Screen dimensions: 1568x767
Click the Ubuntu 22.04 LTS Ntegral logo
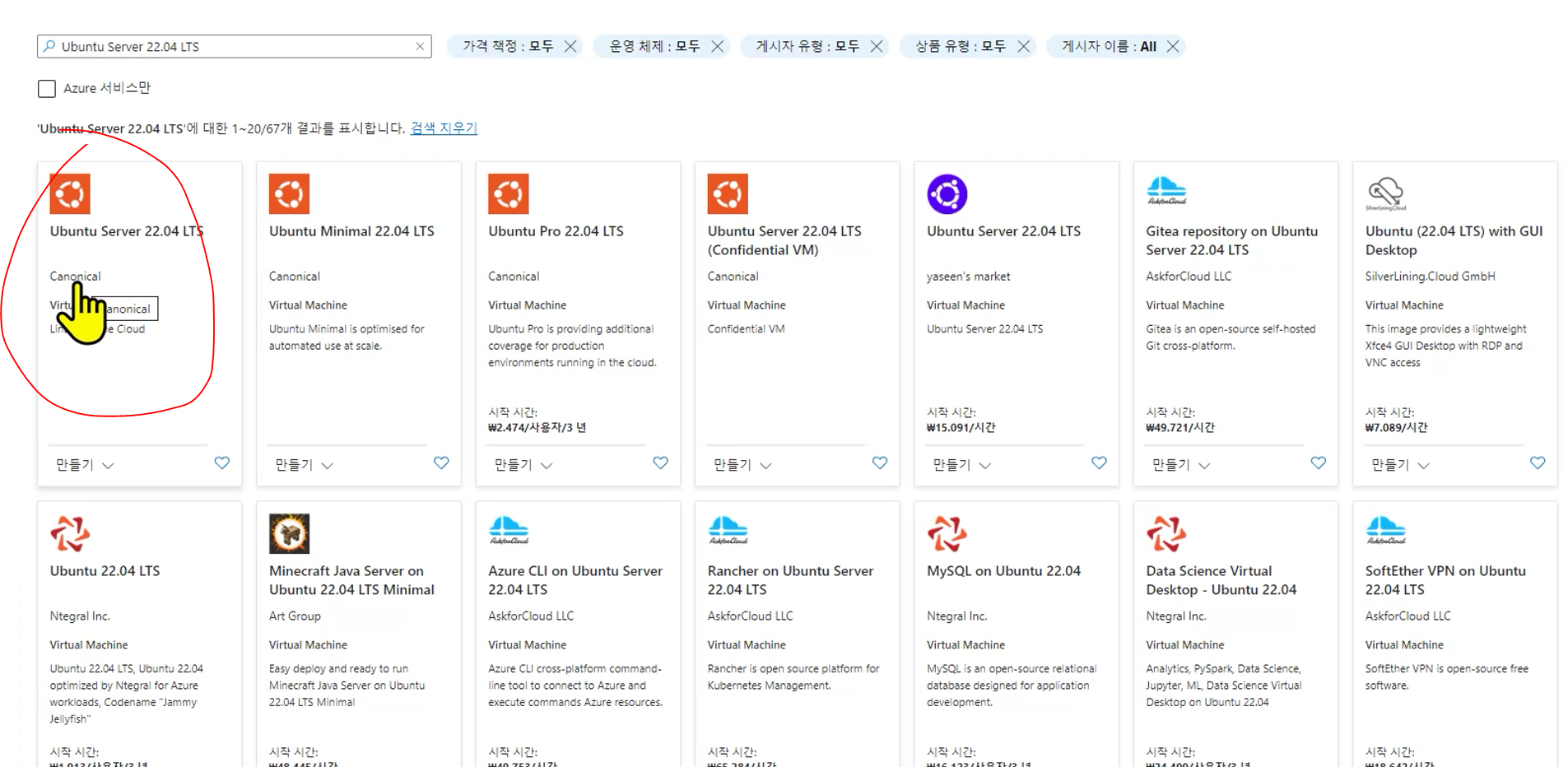70,533
